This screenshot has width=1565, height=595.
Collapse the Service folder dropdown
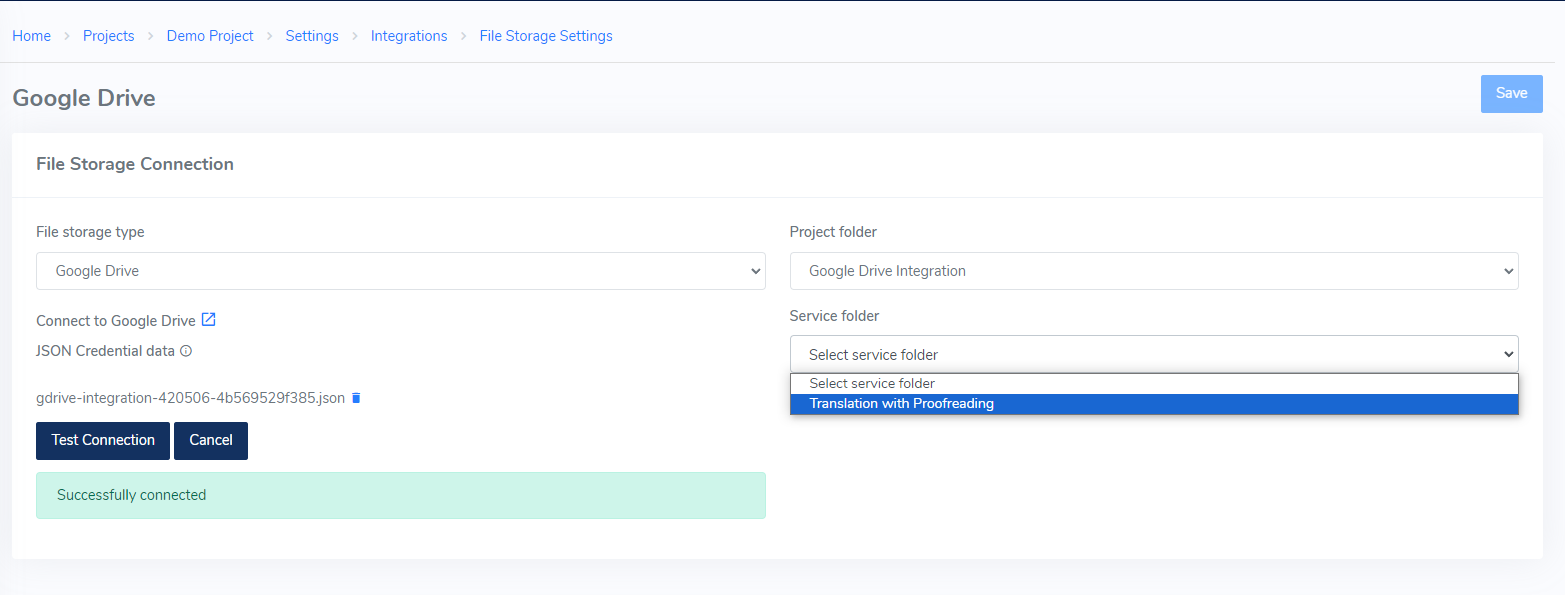(1154, 354)
